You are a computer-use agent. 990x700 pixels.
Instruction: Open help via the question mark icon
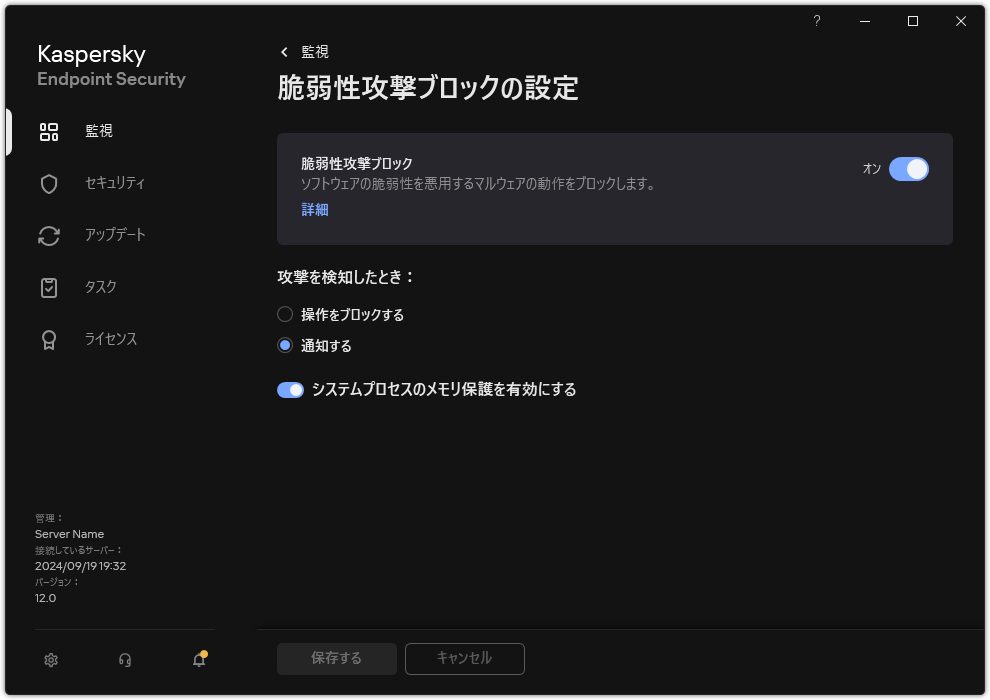pyautogui.click(x=816, y=21)
